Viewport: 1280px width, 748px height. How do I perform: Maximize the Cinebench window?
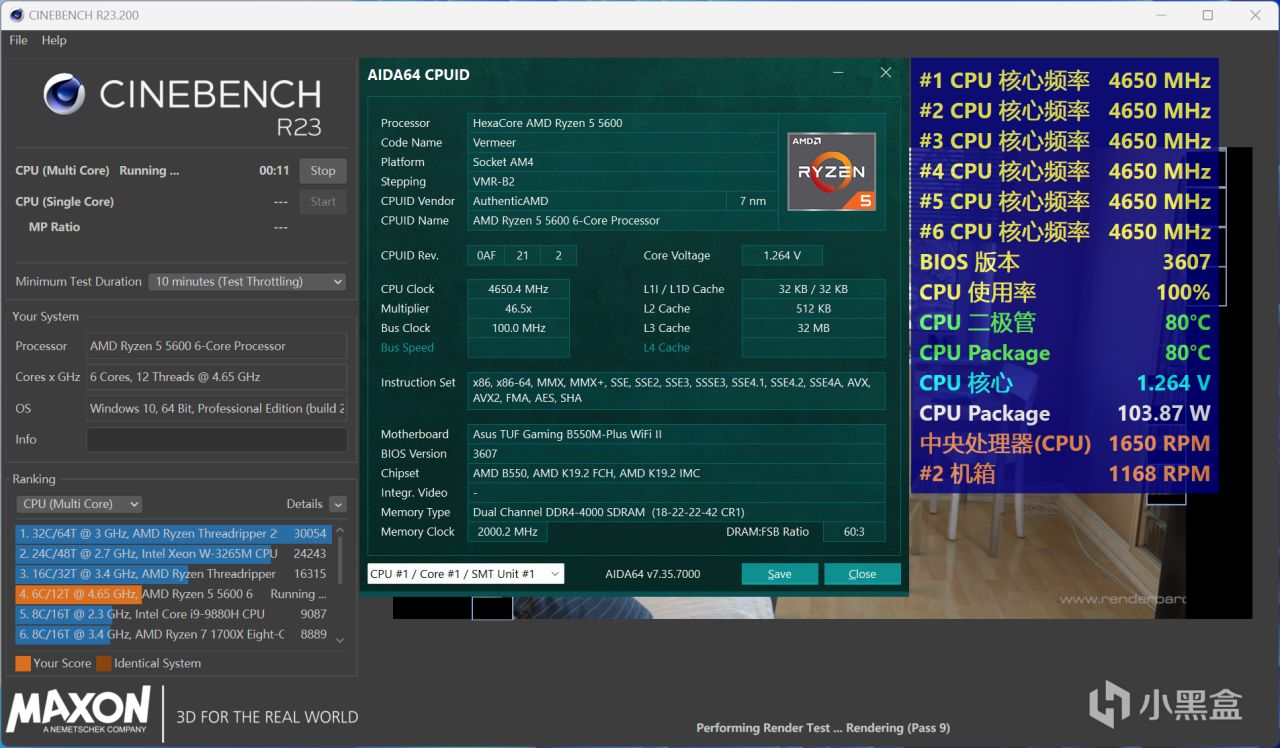1207,15
